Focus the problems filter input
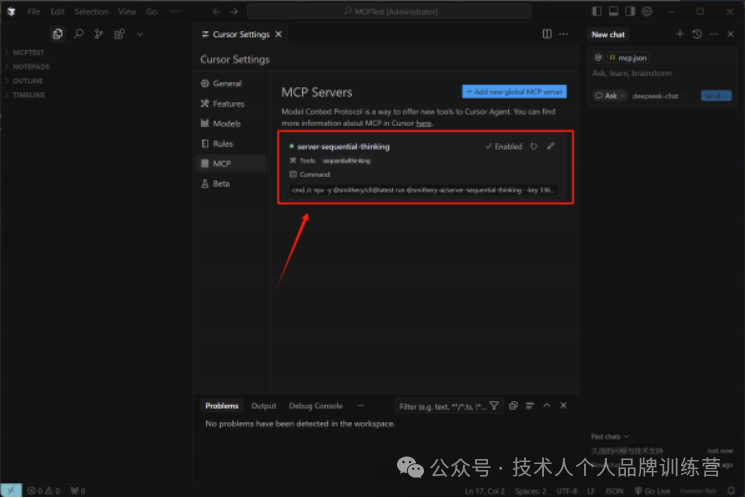Viewport: 745px width, 498px height. coord(442,406)
